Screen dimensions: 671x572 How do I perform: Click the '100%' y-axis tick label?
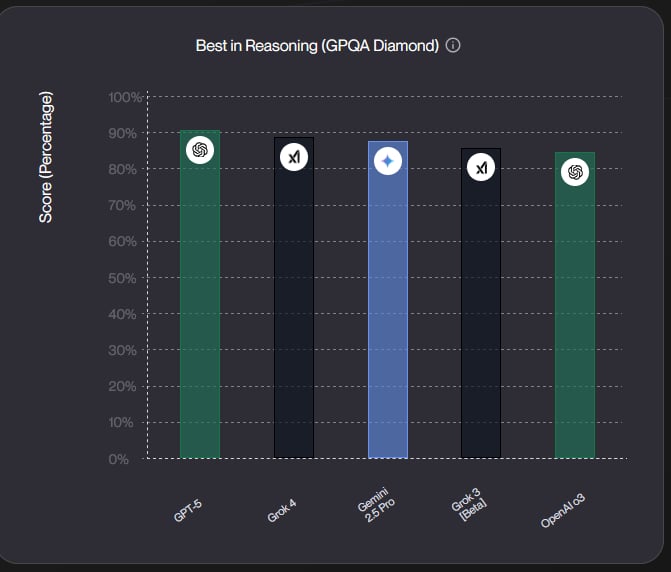click(125, 98)
